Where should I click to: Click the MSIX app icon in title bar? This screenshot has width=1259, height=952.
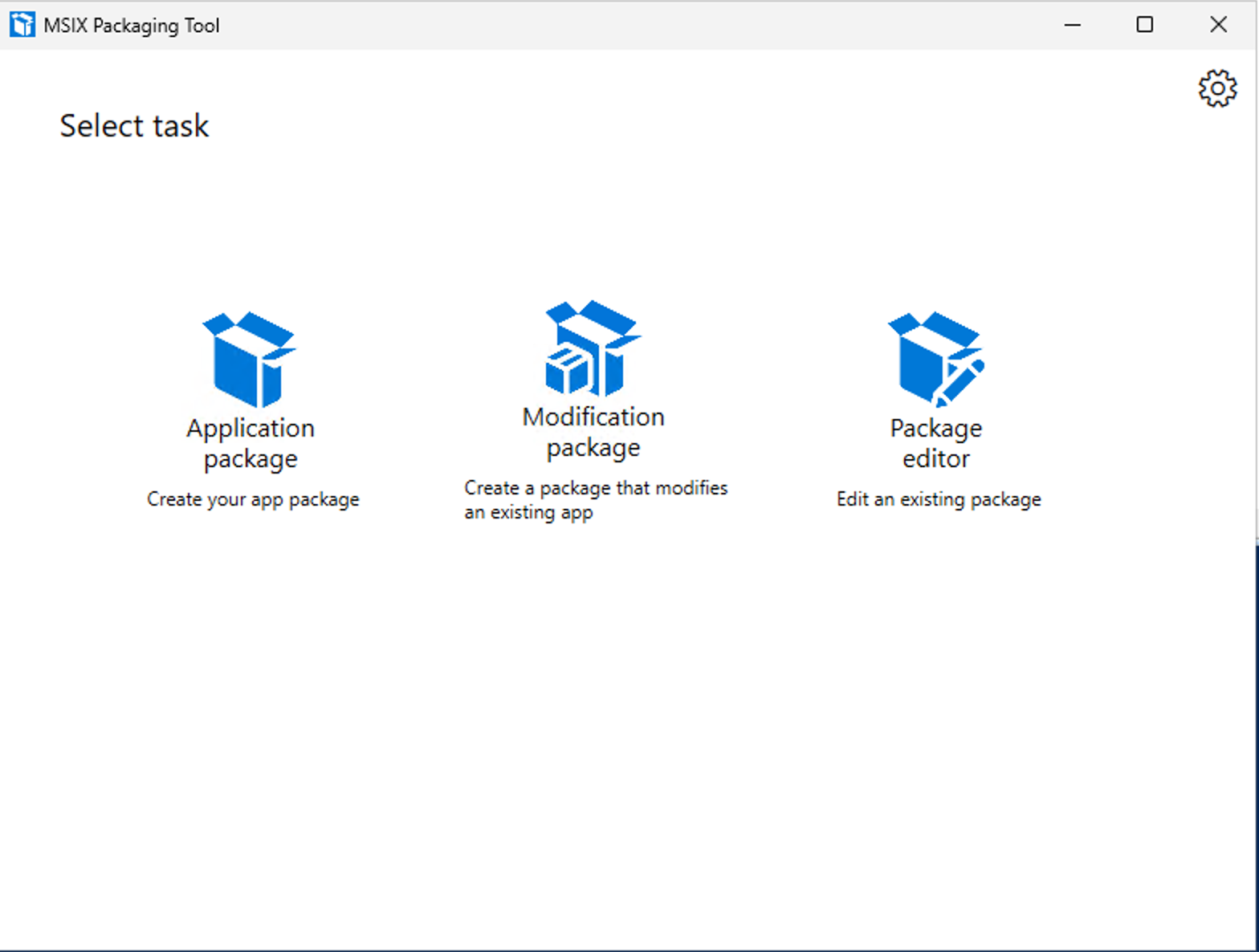22,25
